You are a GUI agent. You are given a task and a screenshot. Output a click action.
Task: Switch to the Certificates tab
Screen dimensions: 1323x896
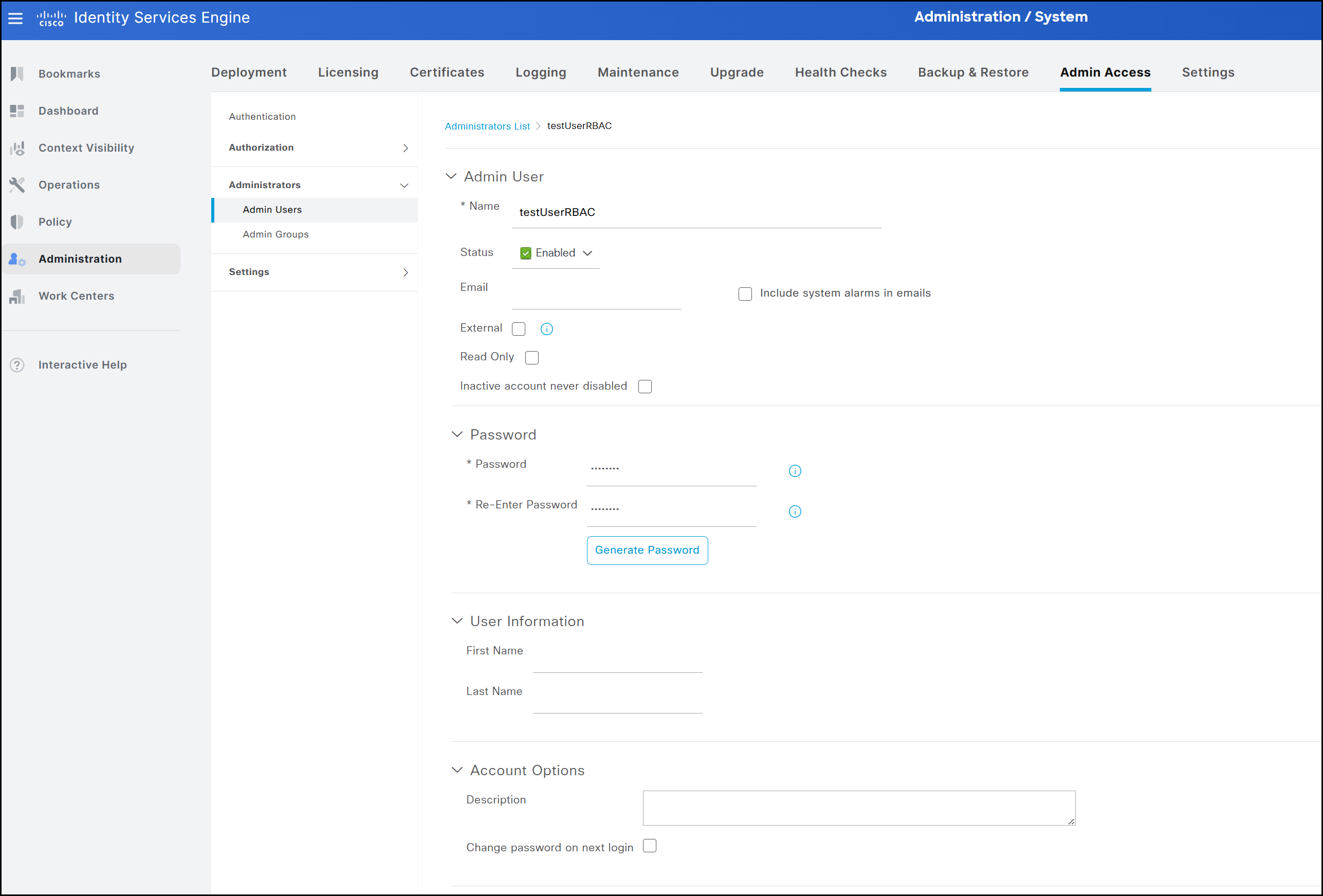tap(447, 72)
